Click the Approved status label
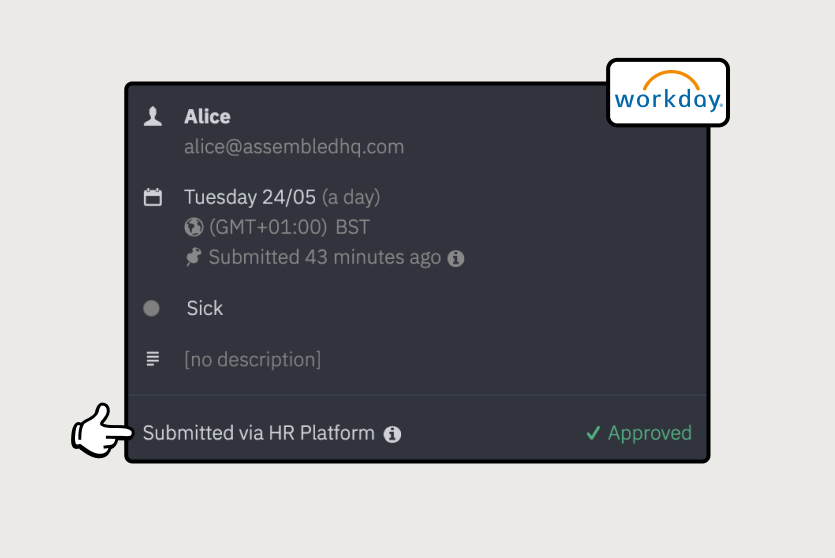Screen dimensions: 835x558 tap(649, 433)
